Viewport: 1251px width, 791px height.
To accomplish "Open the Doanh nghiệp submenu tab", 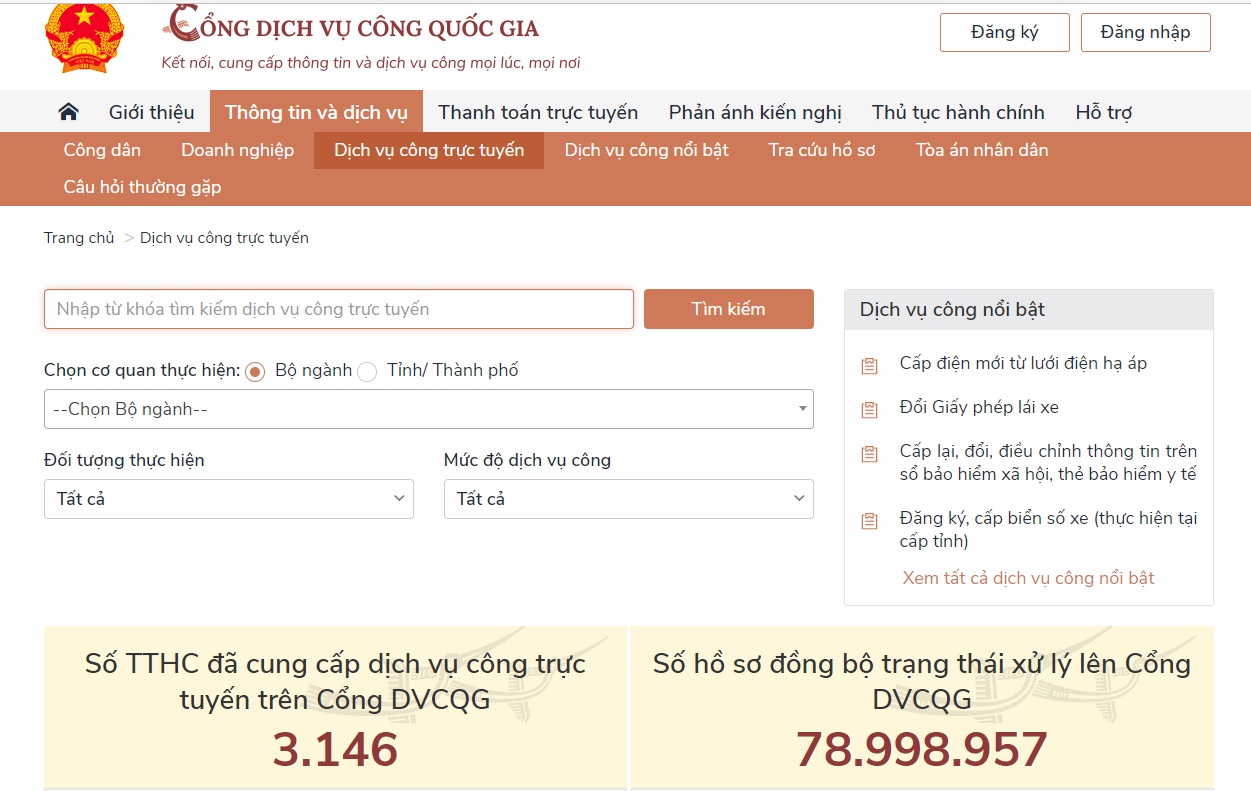I will tap(237, 150).
